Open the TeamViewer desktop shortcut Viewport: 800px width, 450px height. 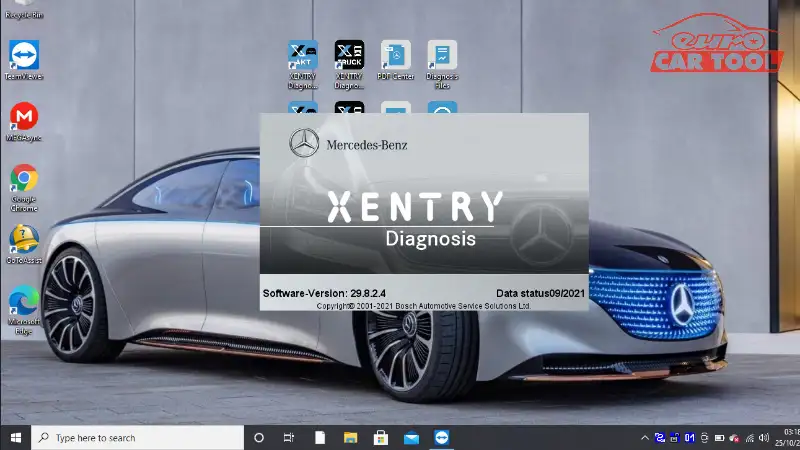23,60
